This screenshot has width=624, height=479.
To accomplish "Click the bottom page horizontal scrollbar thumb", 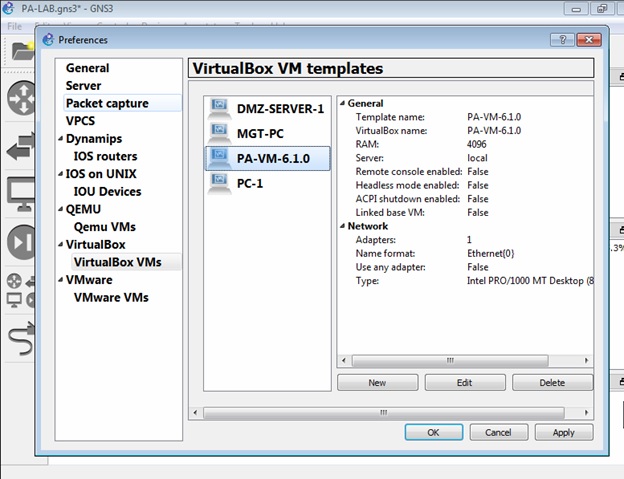I will 384,413.
